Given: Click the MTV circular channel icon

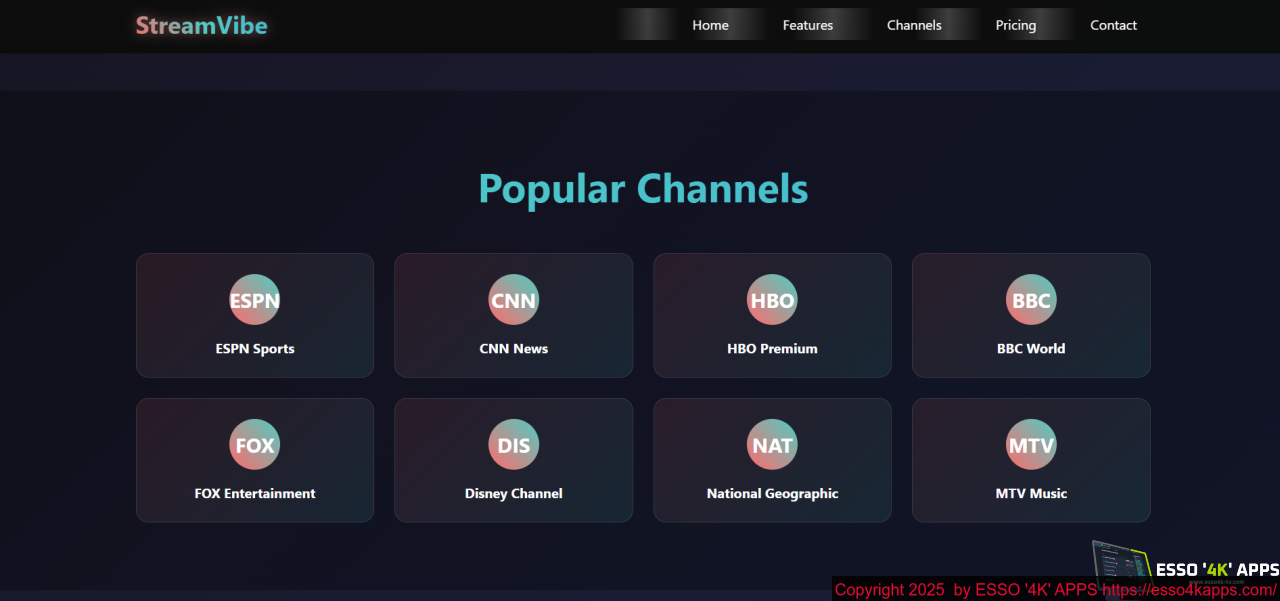Looking at the screenshot, I should pyautogui.click(x=1031, y=445).
